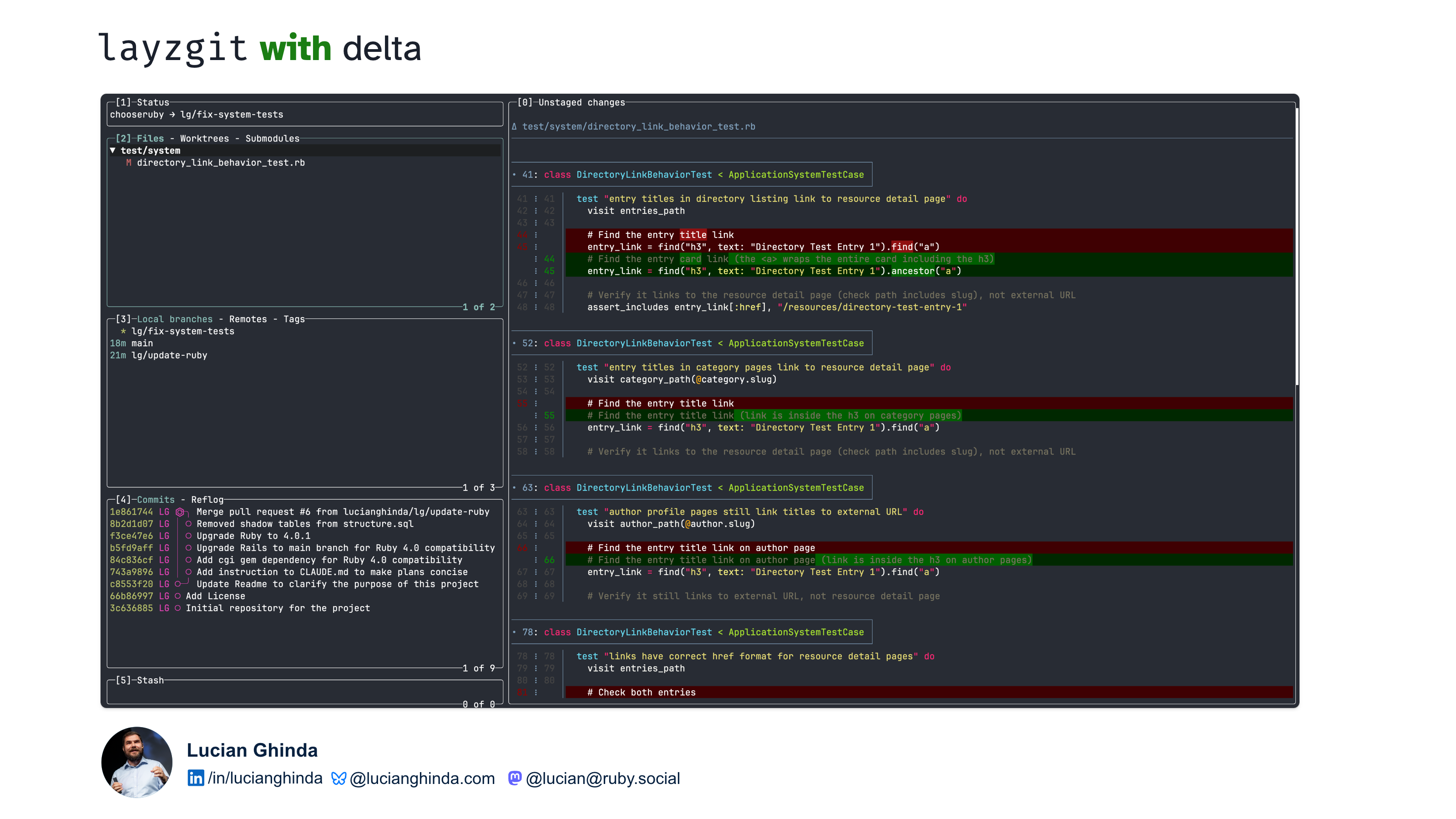
Task: Click removed line '# Check both entries'
Action: 929,693
